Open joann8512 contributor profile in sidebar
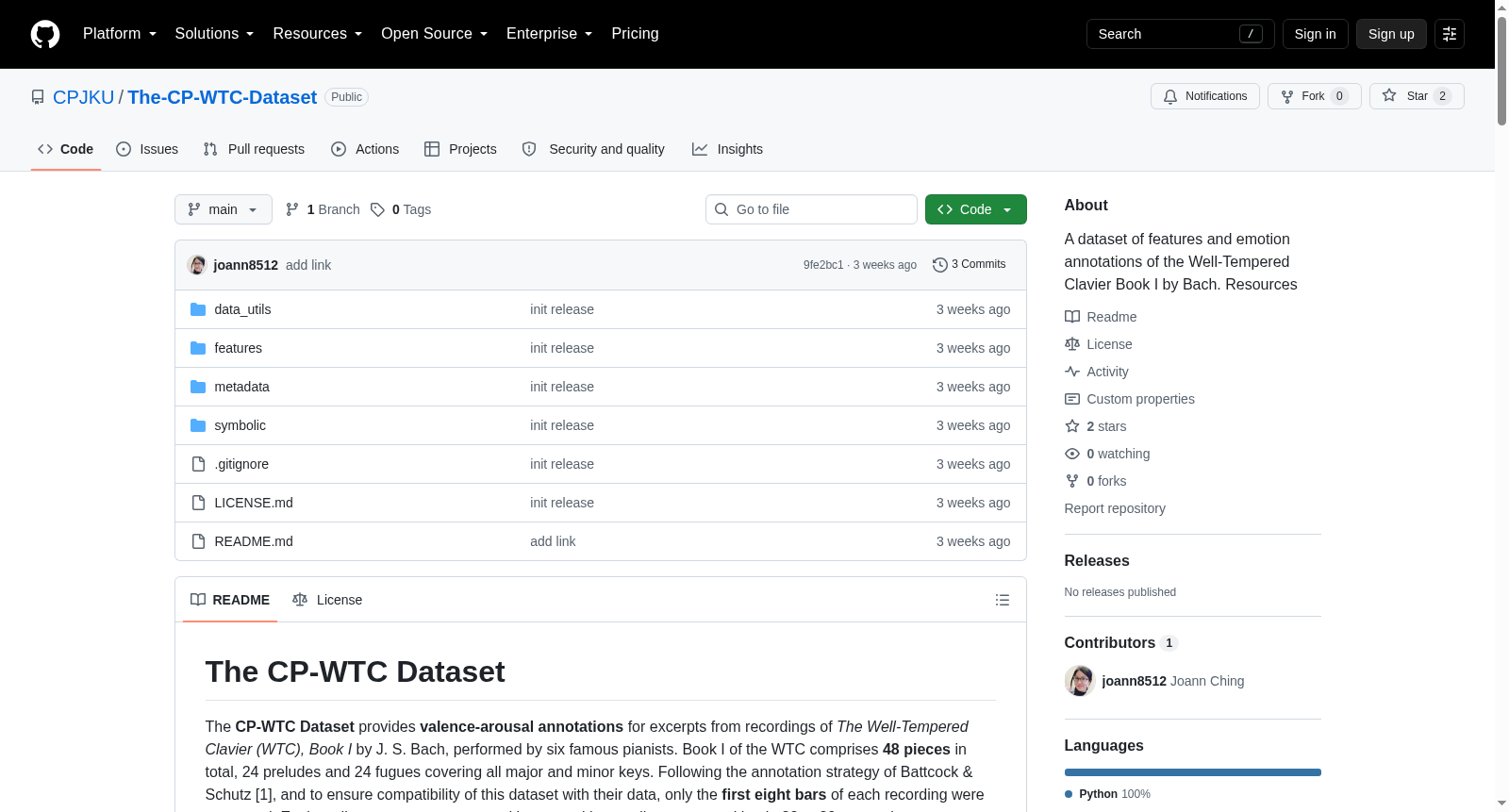 [x=1134, y=681]
